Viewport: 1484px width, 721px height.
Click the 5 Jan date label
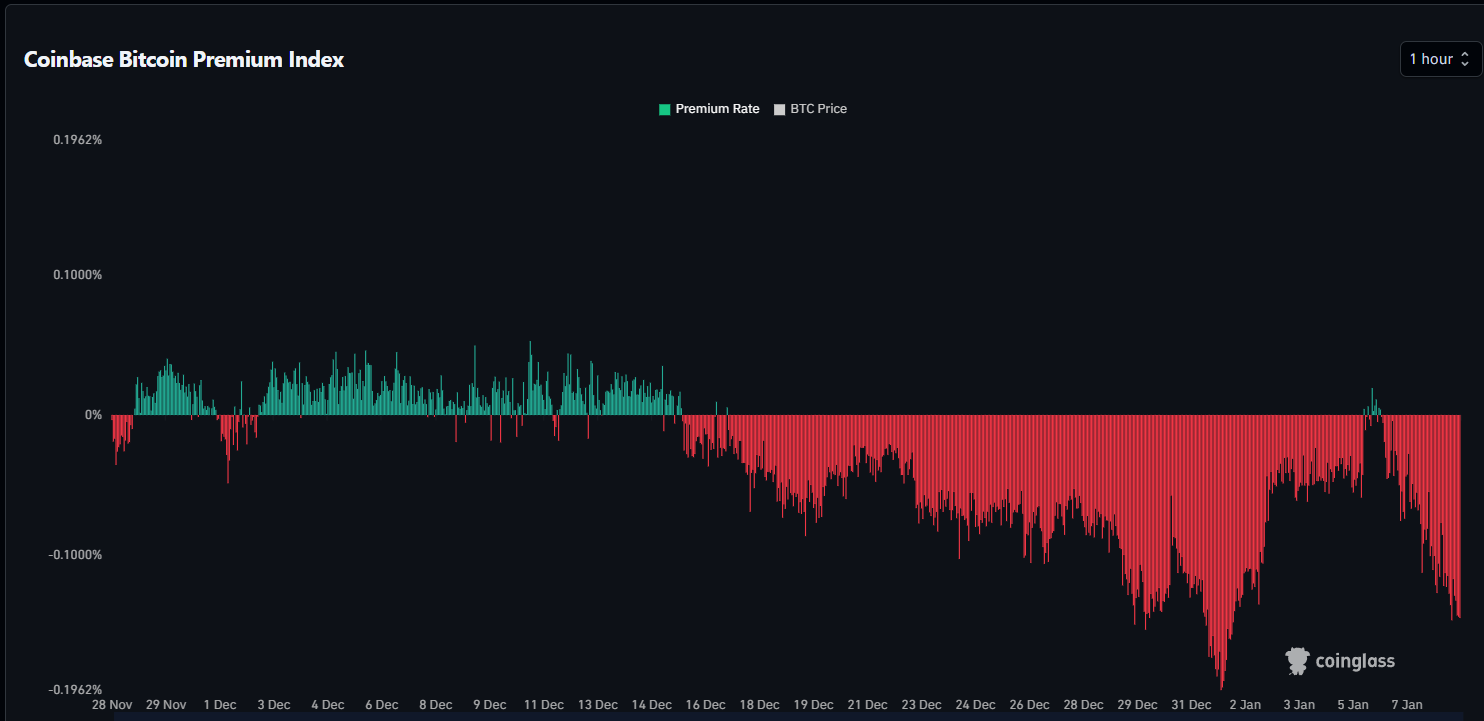pyautogui.click(x=1353, y=705)
